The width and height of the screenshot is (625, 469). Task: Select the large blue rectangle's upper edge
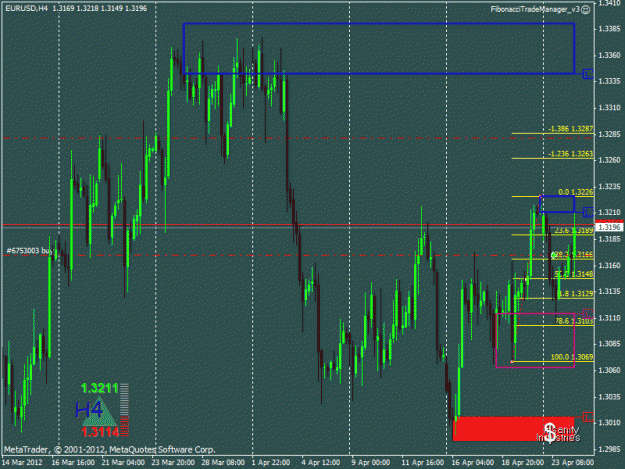click(379, 24)
